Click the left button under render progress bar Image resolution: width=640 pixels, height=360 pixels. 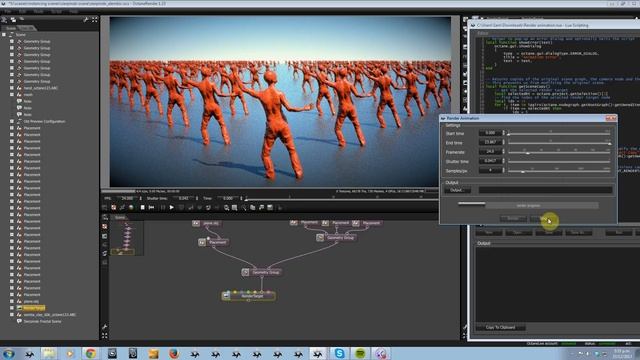[x=513, y=219]
